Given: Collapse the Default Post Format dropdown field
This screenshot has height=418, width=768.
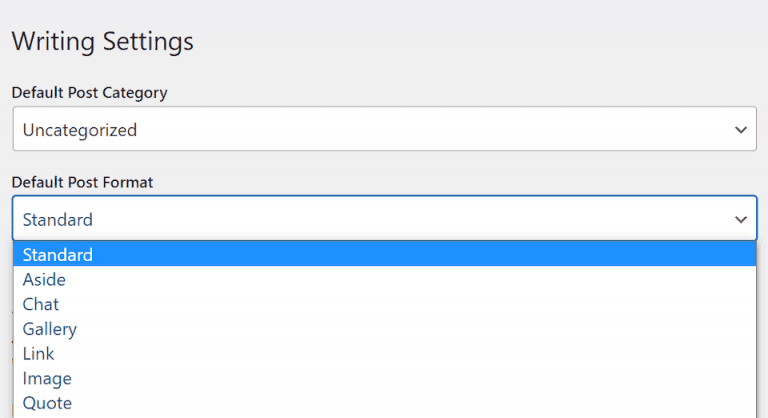Looking at the screenshot, I should pos(384,219).
